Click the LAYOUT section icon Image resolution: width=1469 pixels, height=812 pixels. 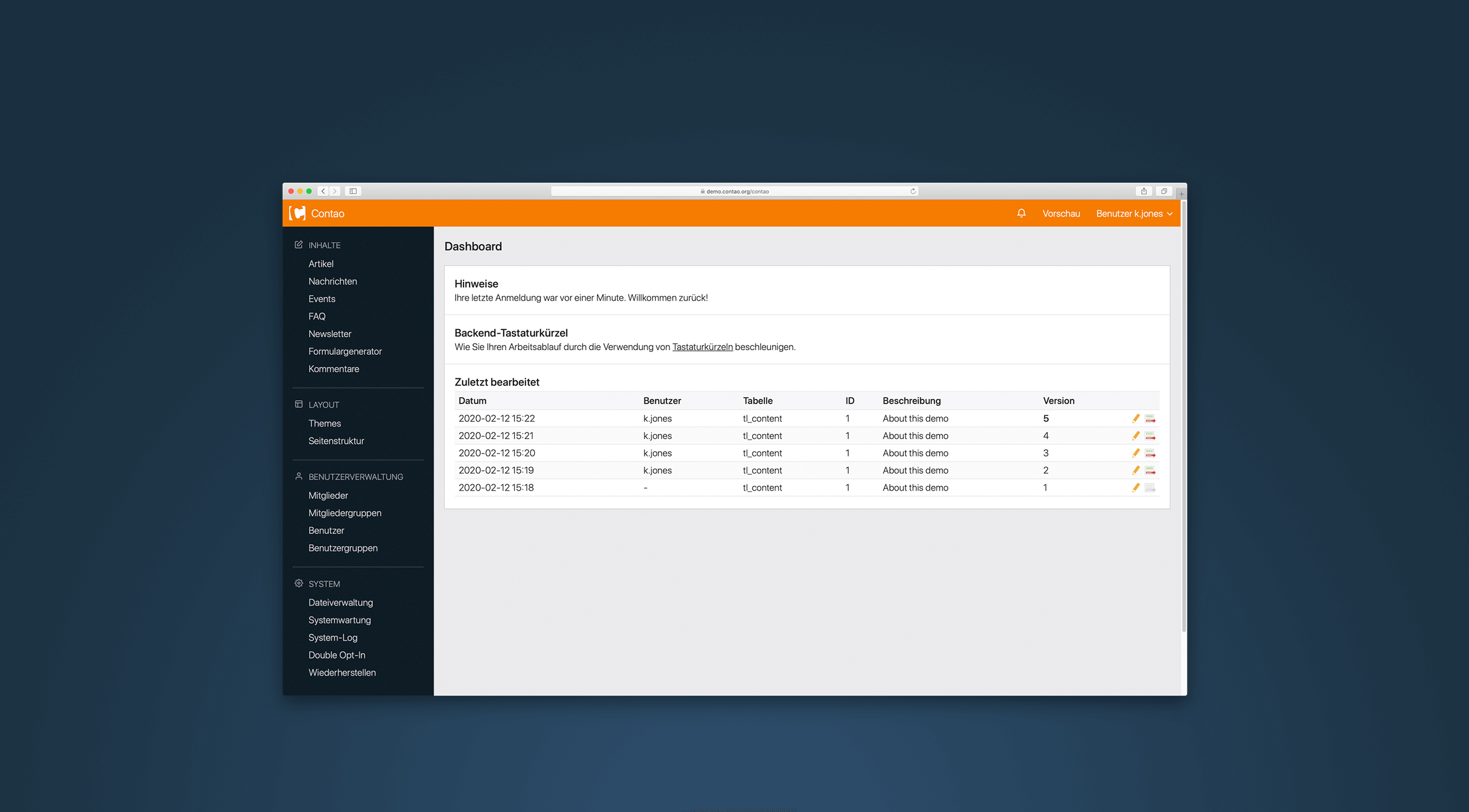tap(297, 404)
